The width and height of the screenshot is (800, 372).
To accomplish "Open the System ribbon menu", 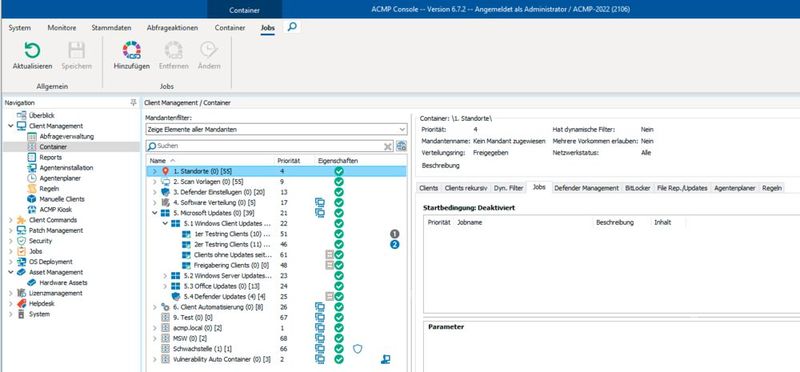I will 19,28.
